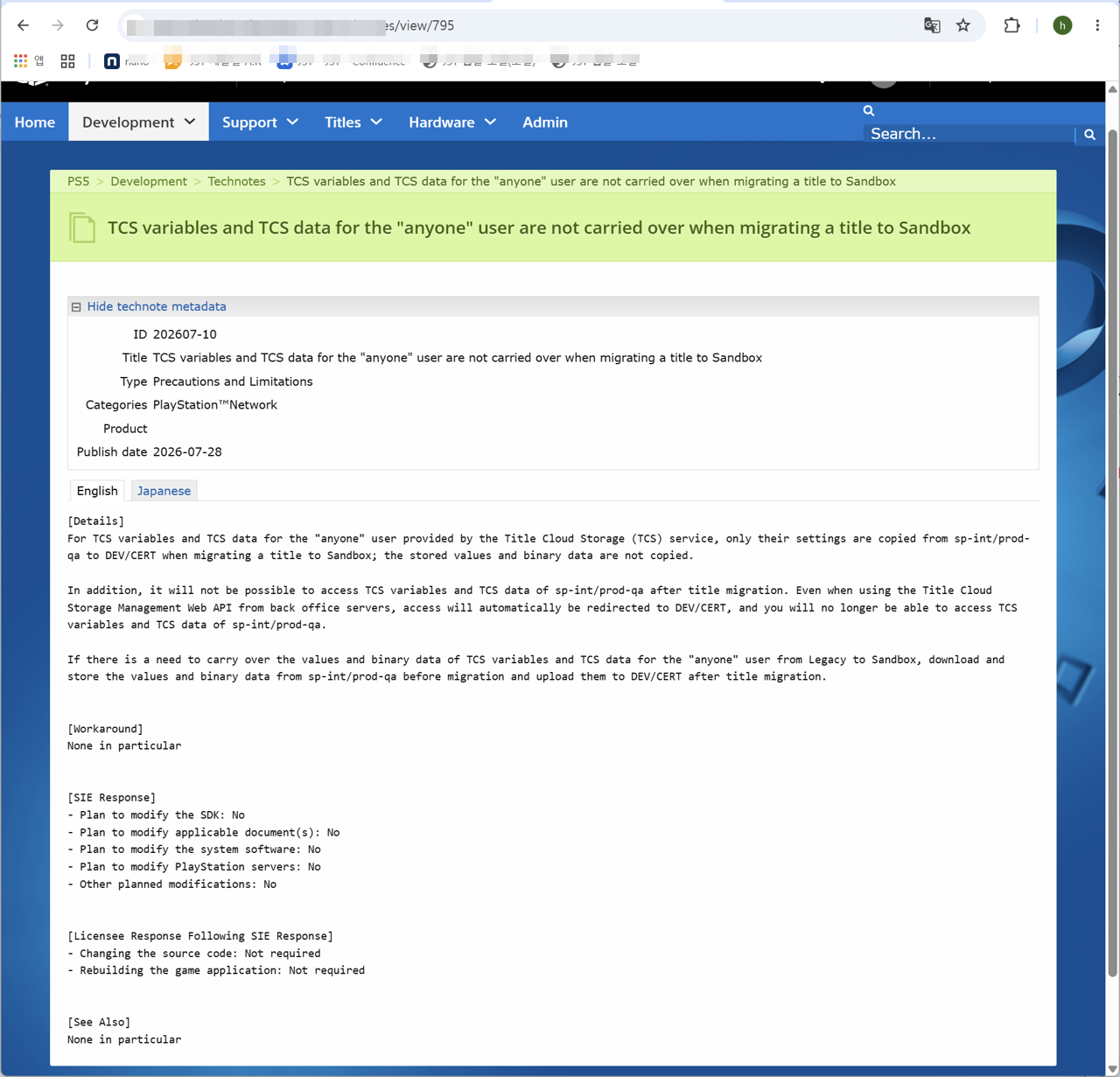This screenshot has height=1077, width=1120.
Task: Click the line Plan to modify applicable document(s): No
Action: click(x=204, y=833)
